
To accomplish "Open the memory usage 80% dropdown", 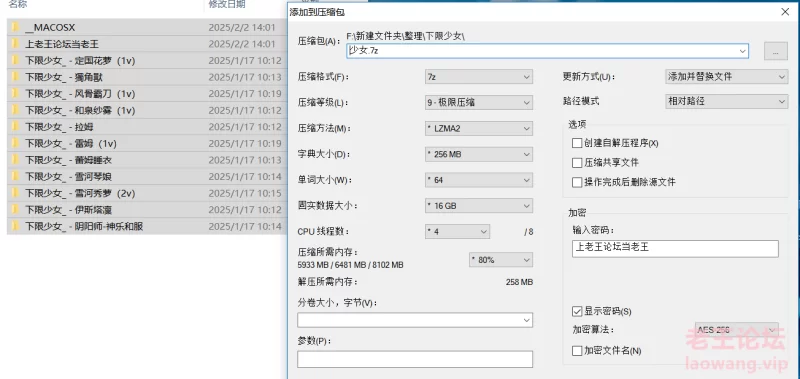I will click(501, 260).
